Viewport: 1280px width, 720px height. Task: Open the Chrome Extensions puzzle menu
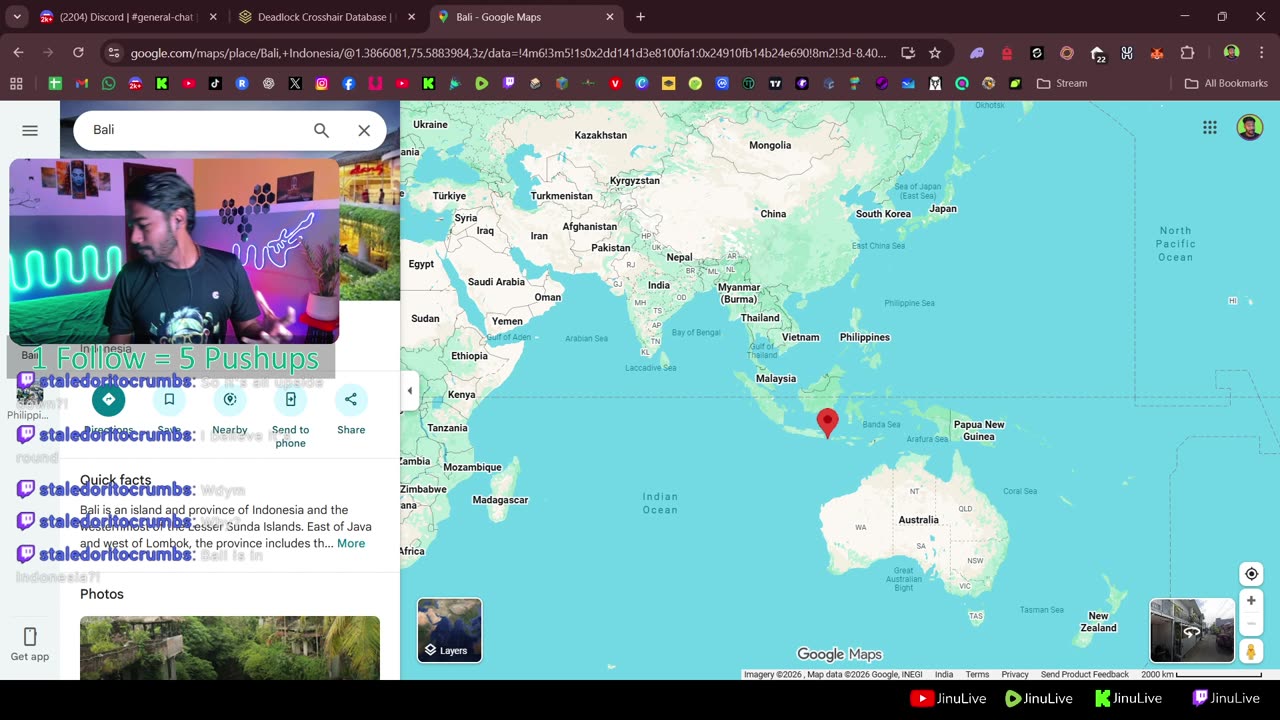1187,53
